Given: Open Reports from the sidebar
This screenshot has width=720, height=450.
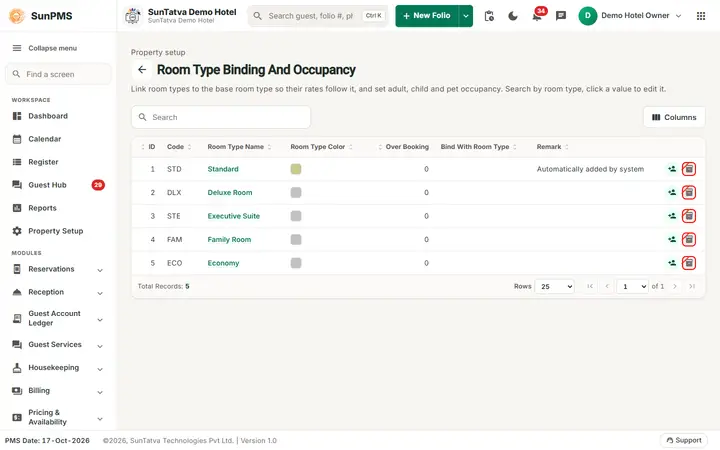Looking at the screenshot, I should coord(57,208).
